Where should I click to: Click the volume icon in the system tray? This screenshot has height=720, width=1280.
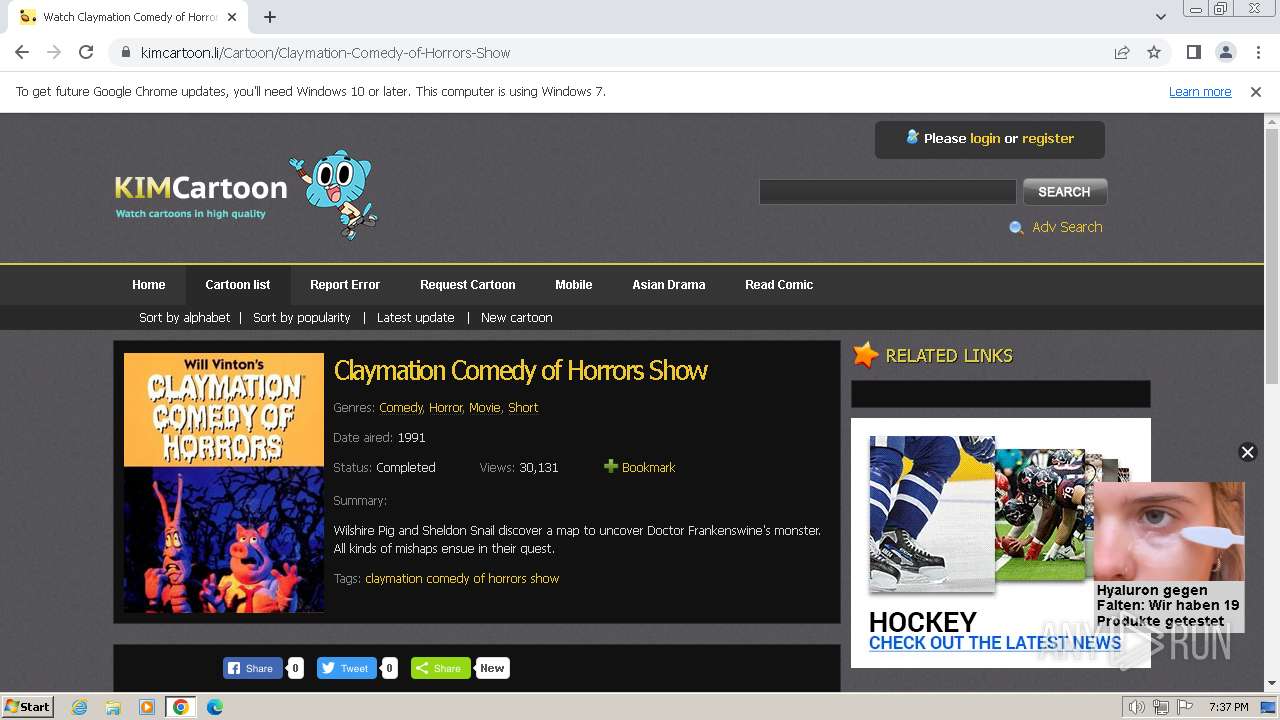coord(1137,707)
